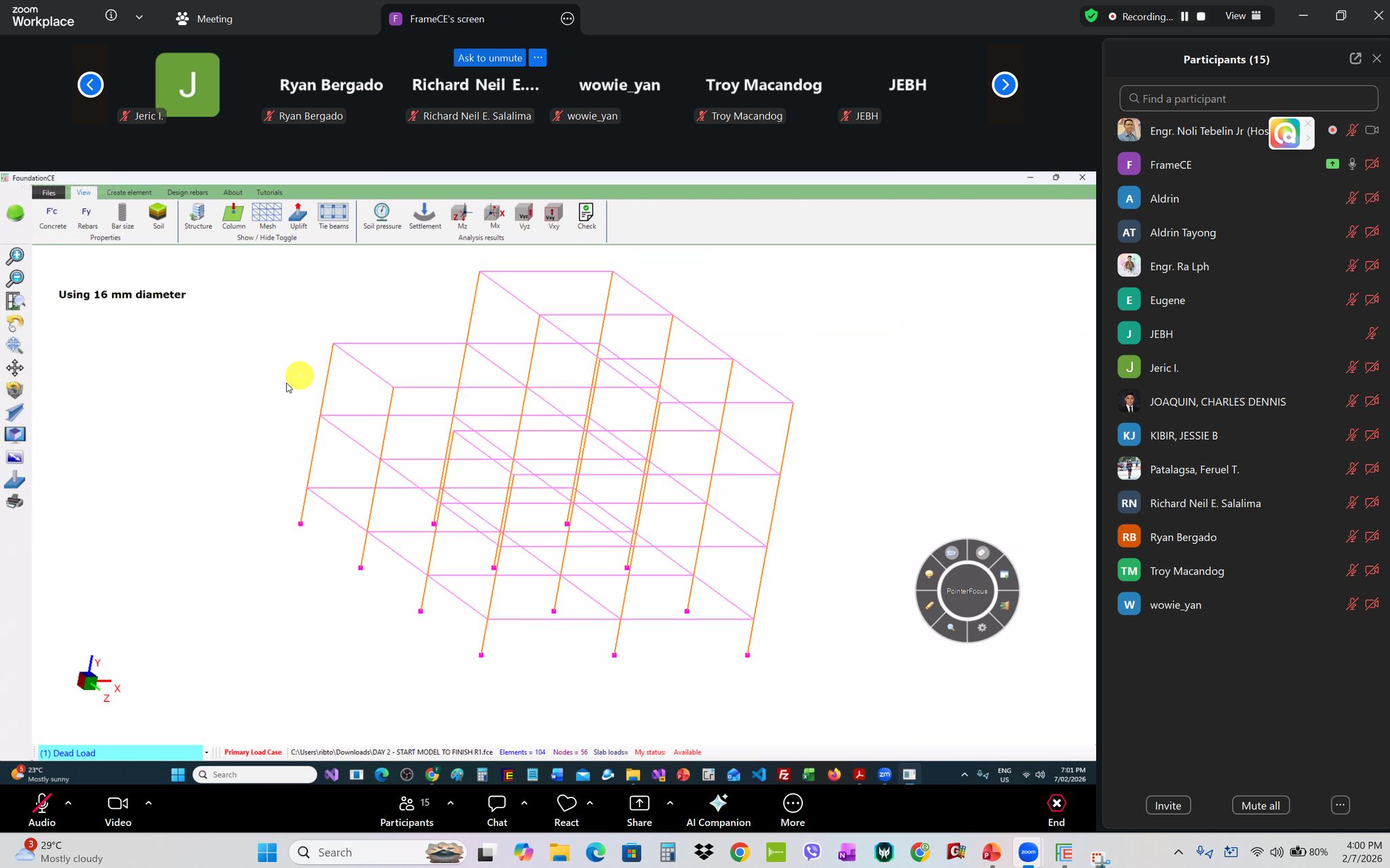This screenshot has width=1390, height=868.
Task: Open the meeting info dropdown chevron
Action: pyautogui.click(x=139, y=17)
